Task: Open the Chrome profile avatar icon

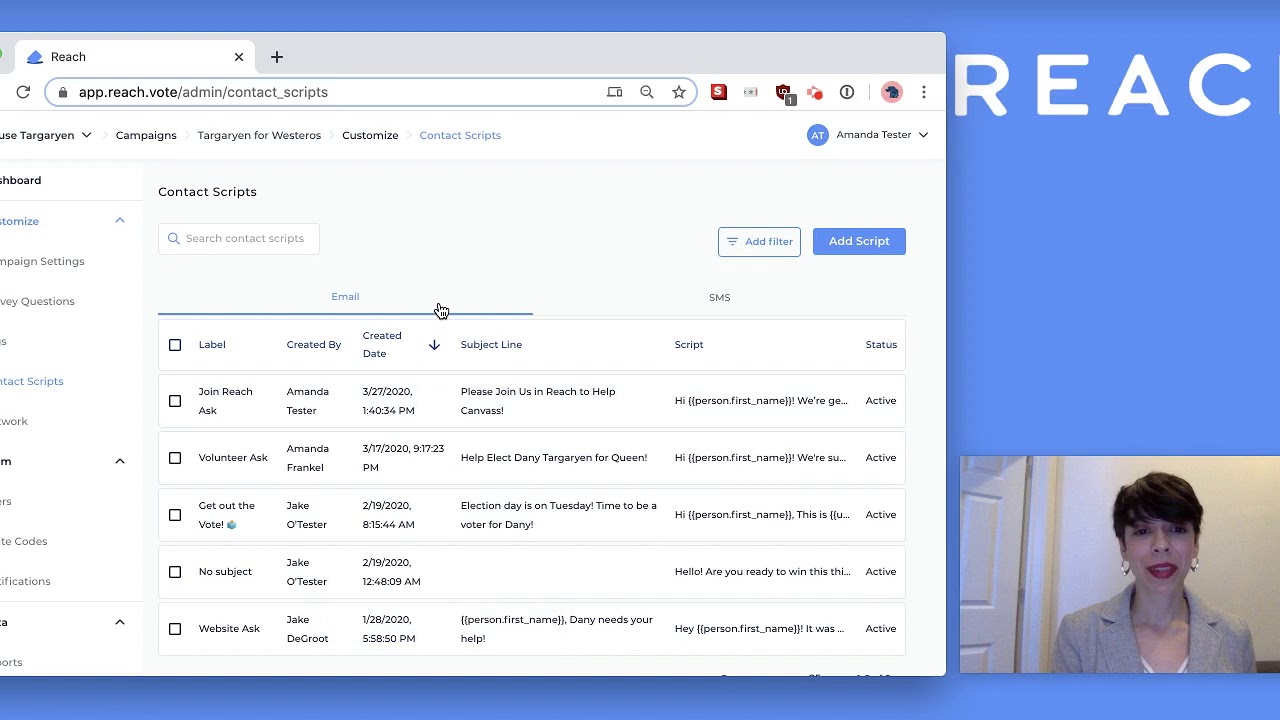Action: 892,92
